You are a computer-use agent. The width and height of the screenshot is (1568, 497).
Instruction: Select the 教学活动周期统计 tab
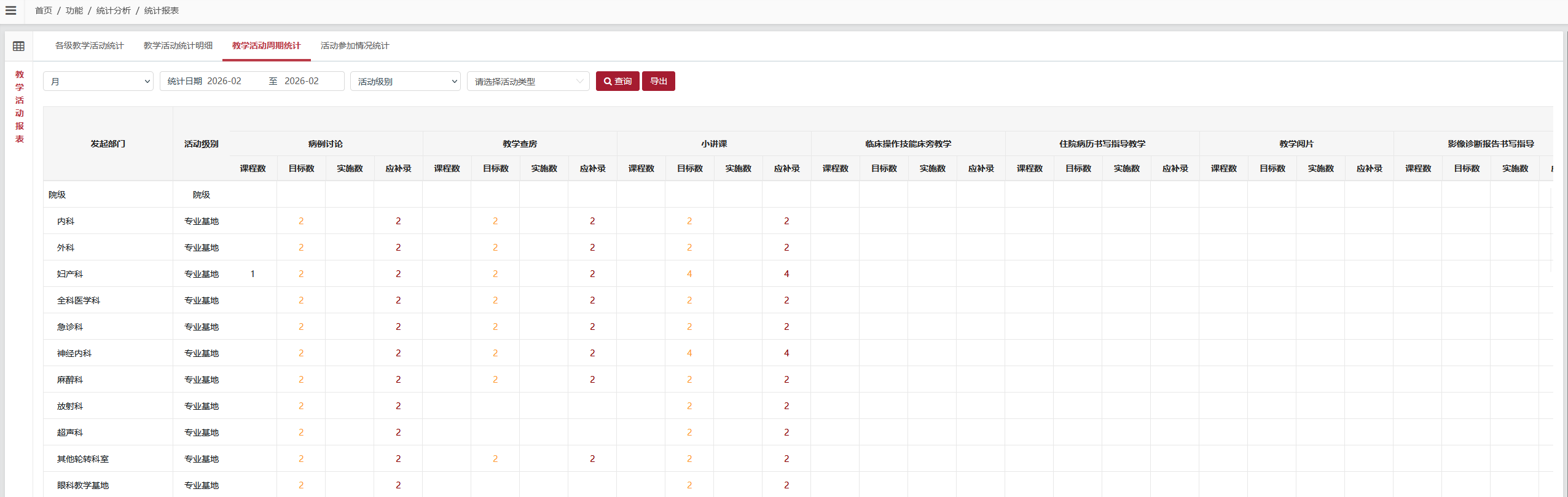click(x=267, y=45)
